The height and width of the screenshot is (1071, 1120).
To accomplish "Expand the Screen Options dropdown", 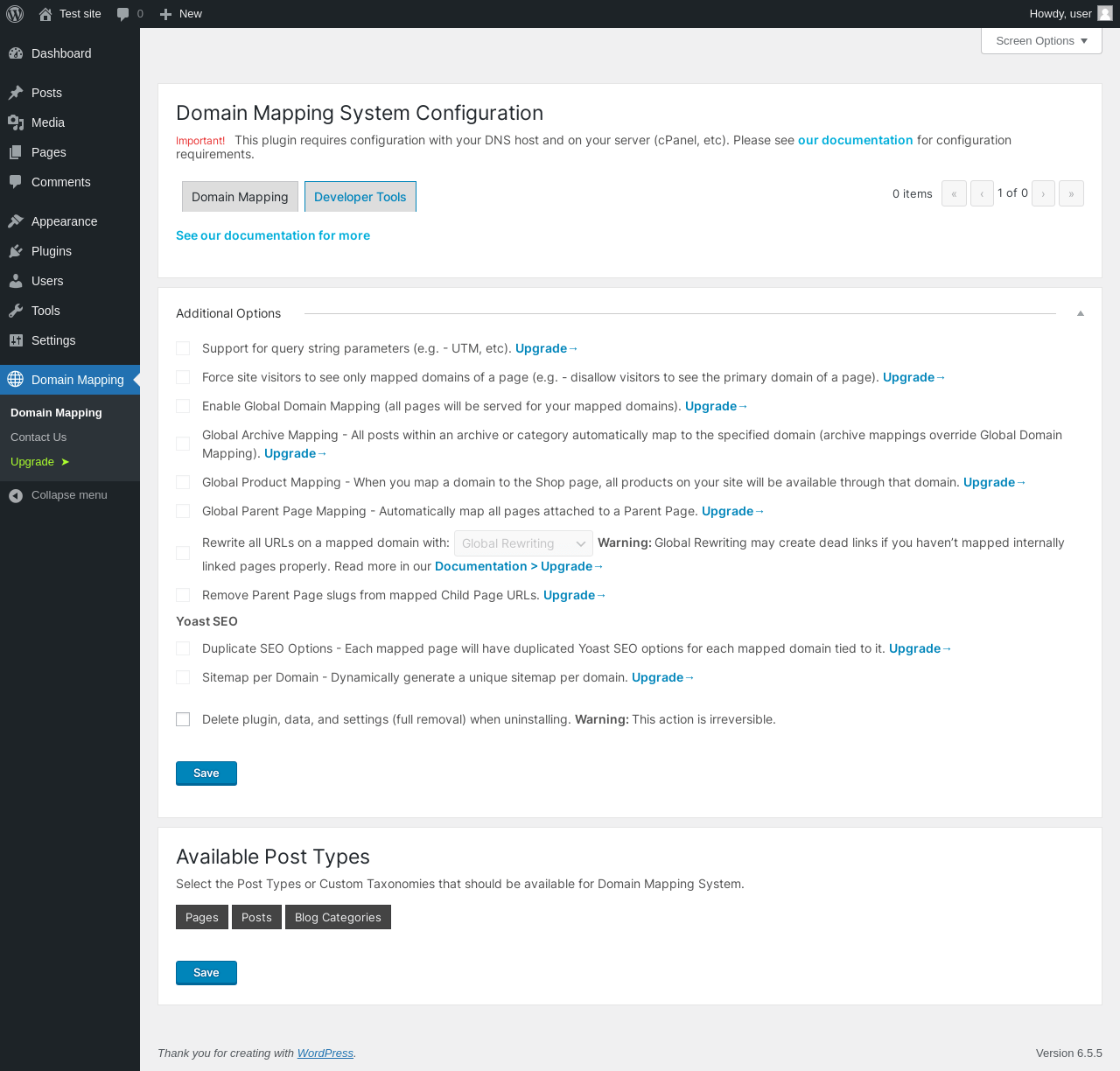I will tap(1041, 41).
